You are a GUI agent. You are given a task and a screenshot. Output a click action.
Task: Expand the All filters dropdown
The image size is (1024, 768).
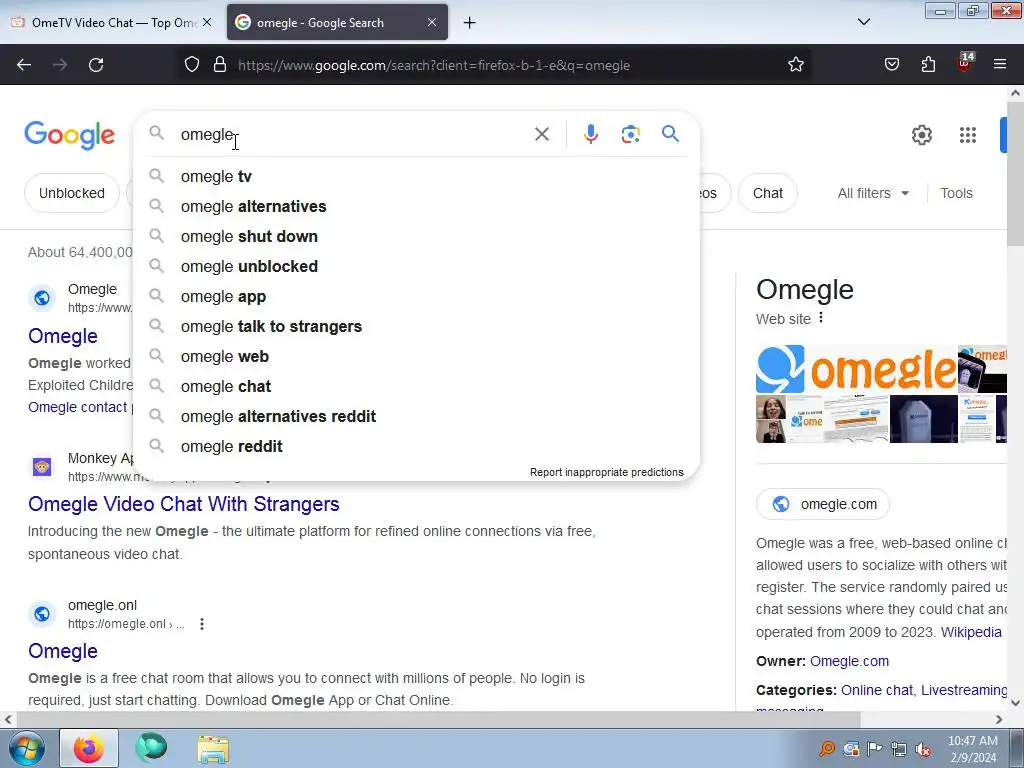tap(873, 193)
